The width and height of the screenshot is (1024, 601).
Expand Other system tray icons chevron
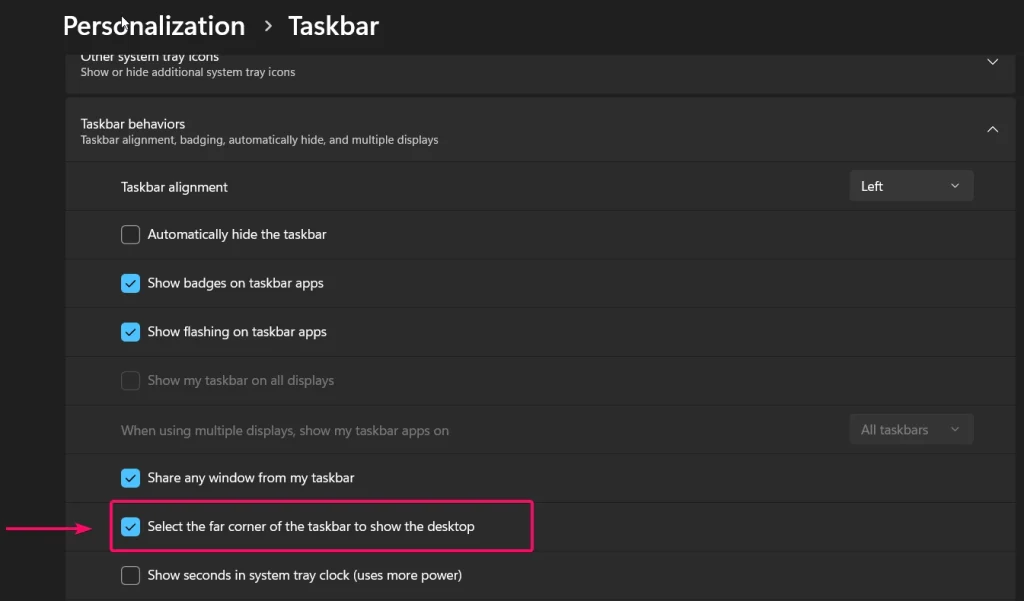992,62
